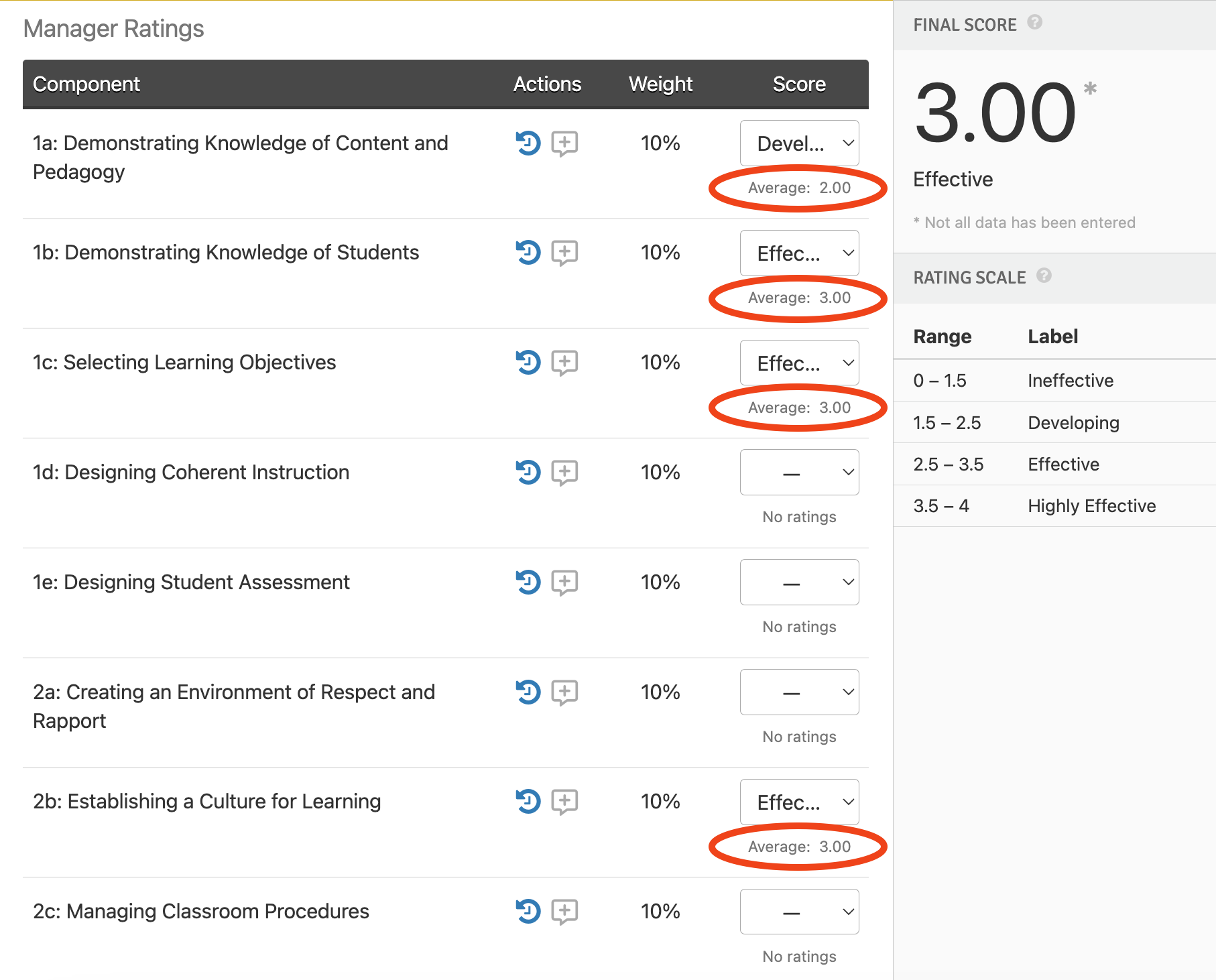The height and width of the screenshot is (980, 1216).
Task: Click the Effective label under the final score
Action: coord(953,180)
